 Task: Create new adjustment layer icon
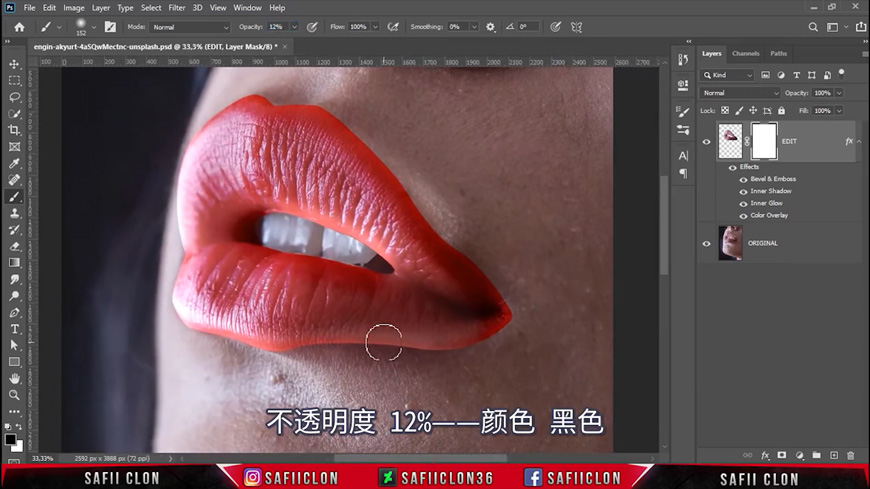800,456
